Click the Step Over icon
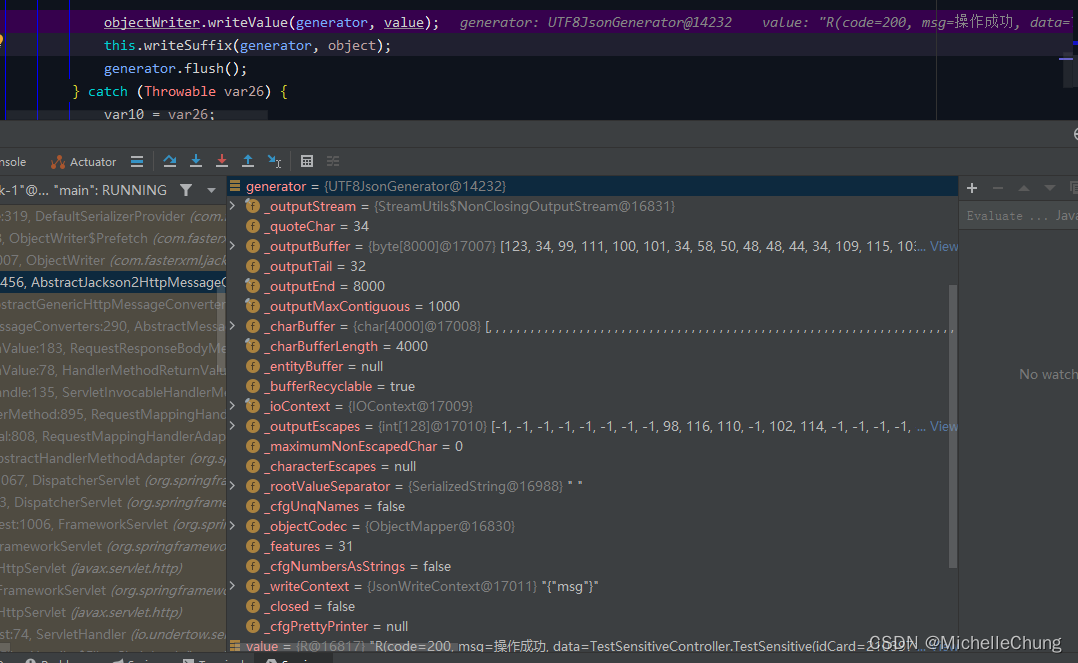1078x663 pixels. 169,161
